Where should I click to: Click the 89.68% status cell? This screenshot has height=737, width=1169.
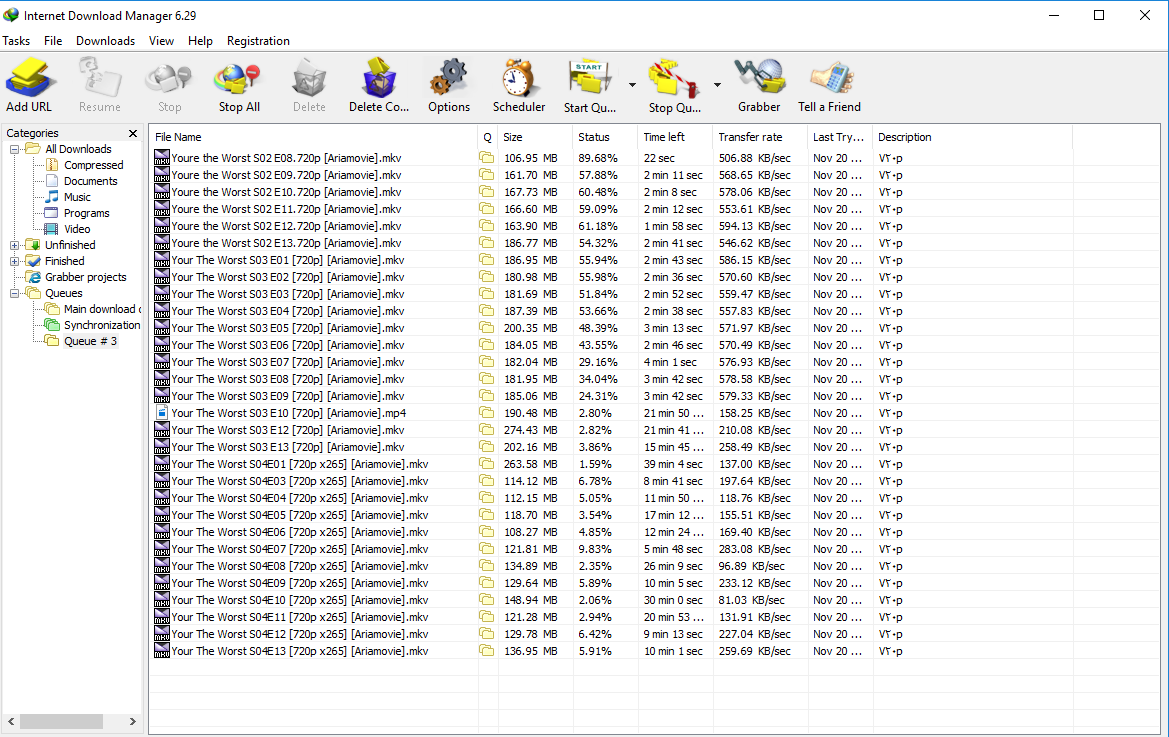[598, 158]
